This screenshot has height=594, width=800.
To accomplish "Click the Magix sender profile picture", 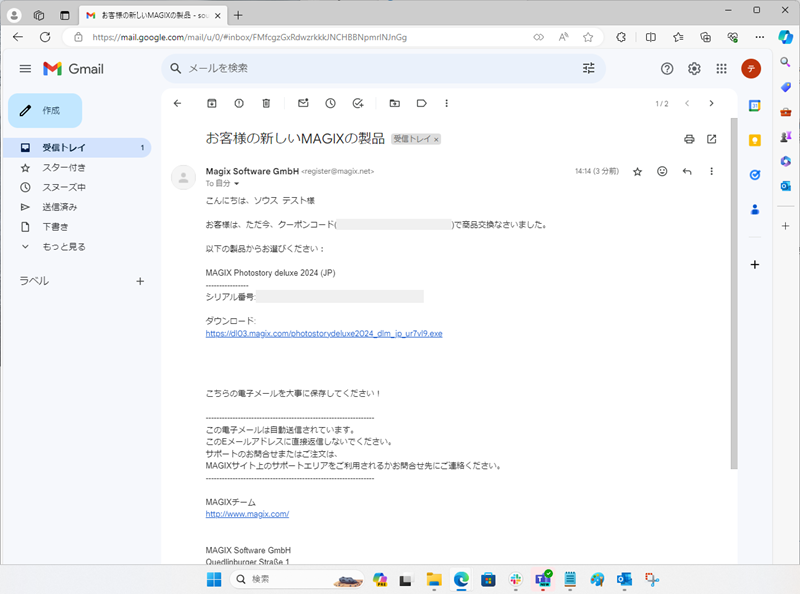I will pyautogui.click(x=183, y=178).
